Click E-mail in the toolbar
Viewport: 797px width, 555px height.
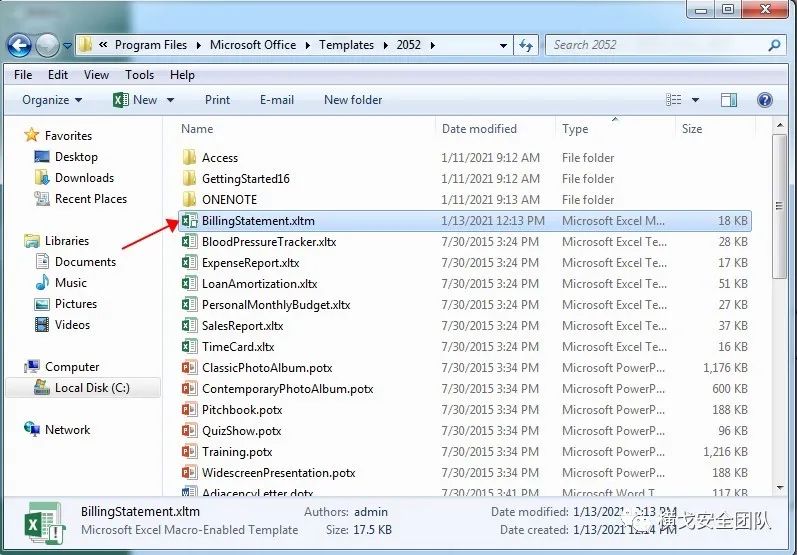[x=277, y=100]
